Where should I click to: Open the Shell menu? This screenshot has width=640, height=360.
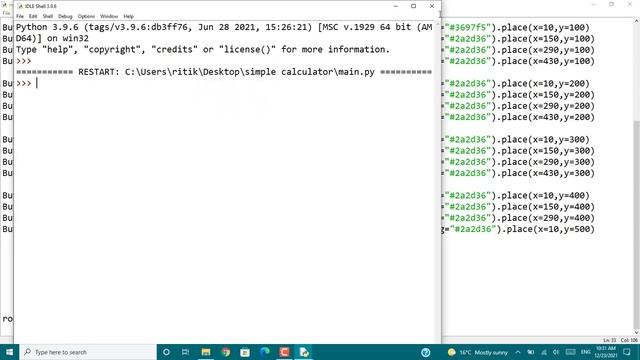click(x=48, y=16)
